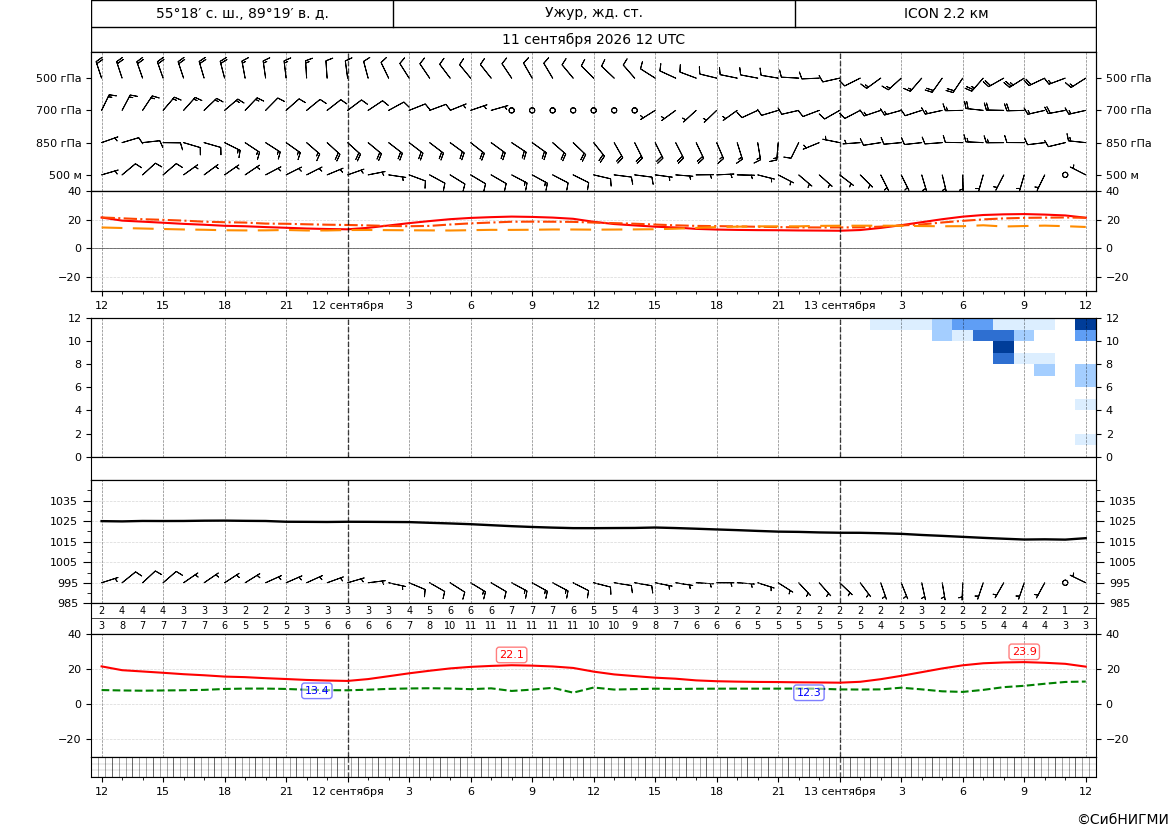Click the 12 сентября label on middle axis
This screenshot has height=827, width=1169.
click(347, 305)
